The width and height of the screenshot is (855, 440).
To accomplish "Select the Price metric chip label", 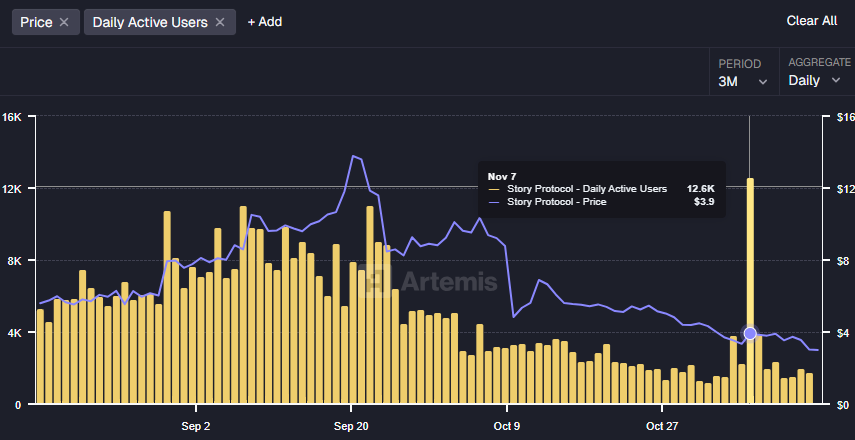I will pyautogui.click(x=36, y=22).
